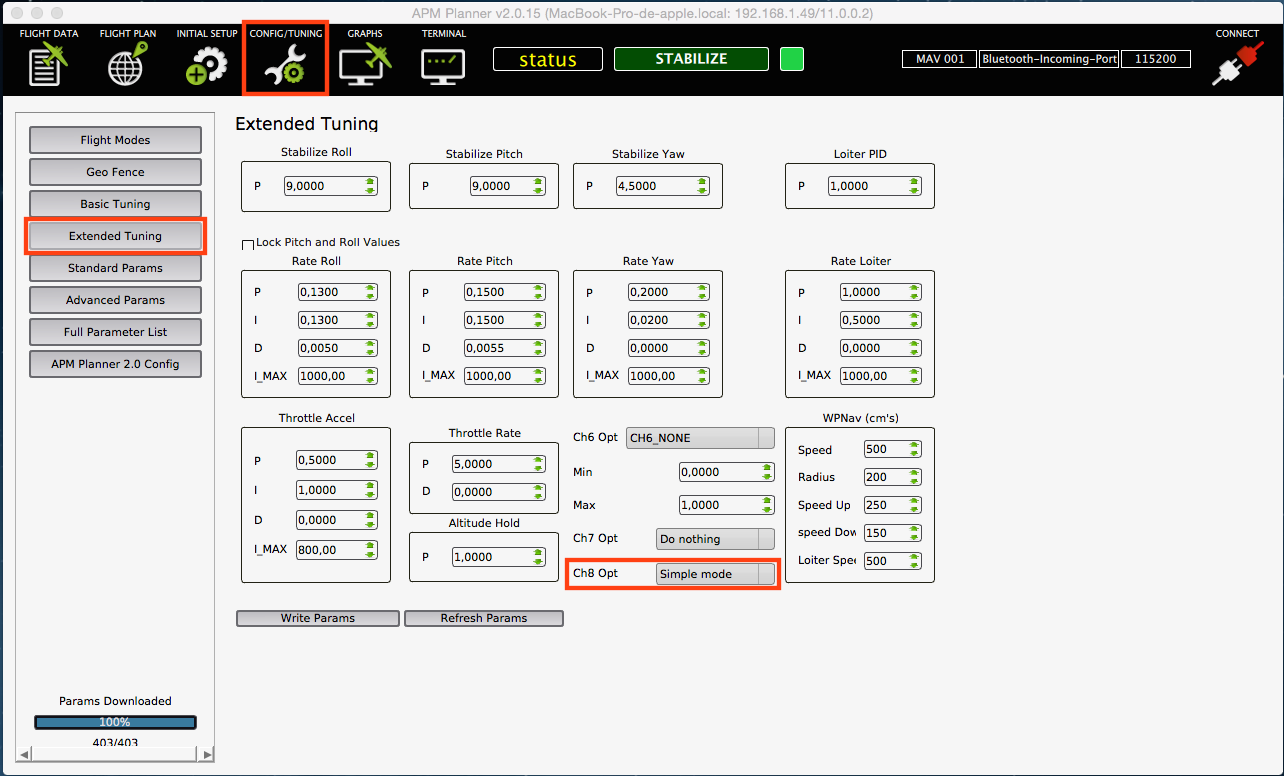Click the Refresh Params button
The image size is (1284, 776).
483,618
